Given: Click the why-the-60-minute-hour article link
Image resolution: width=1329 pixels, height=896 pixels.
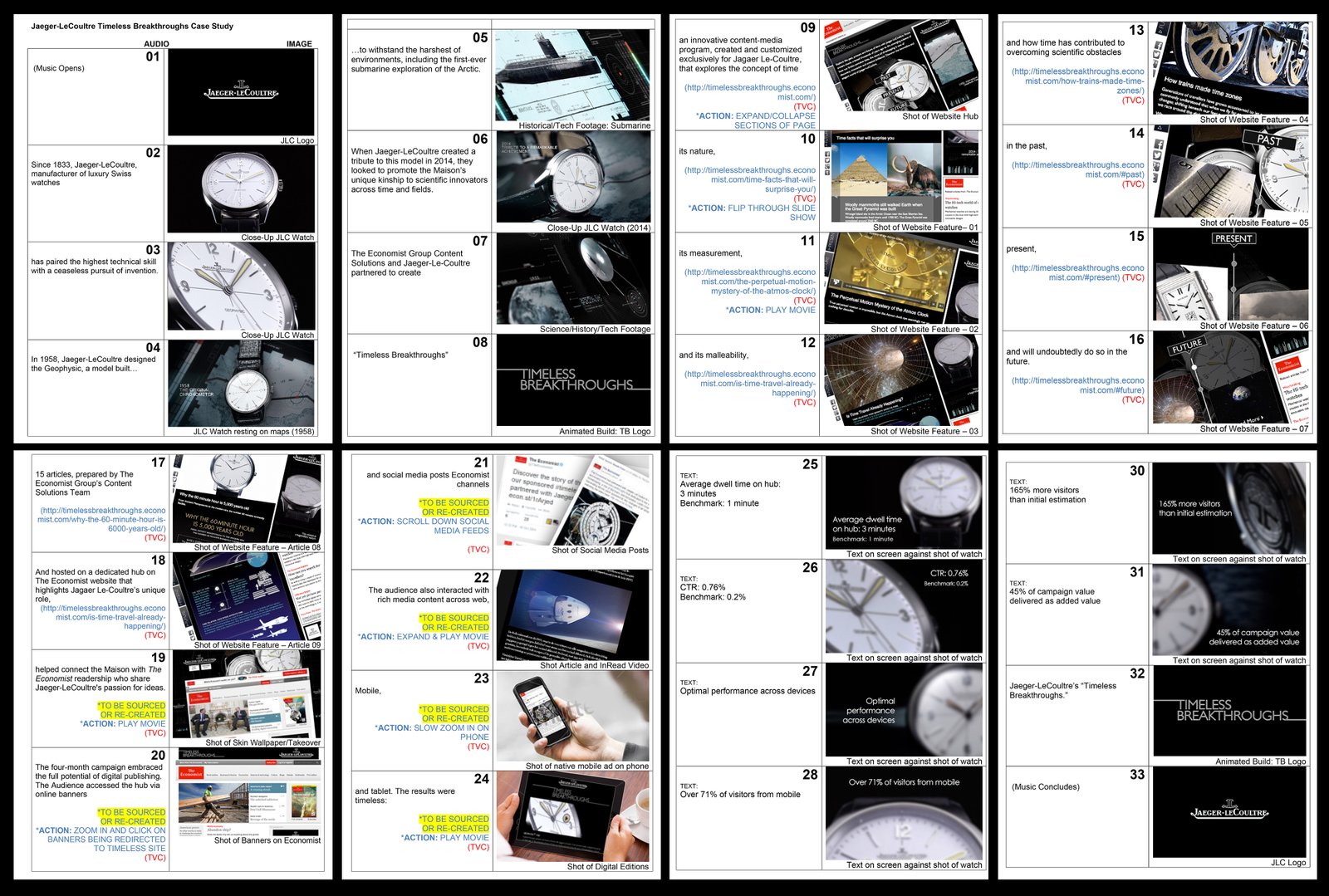Looking at the screenshot, I should pyautogui.click(x=101, y=519).
